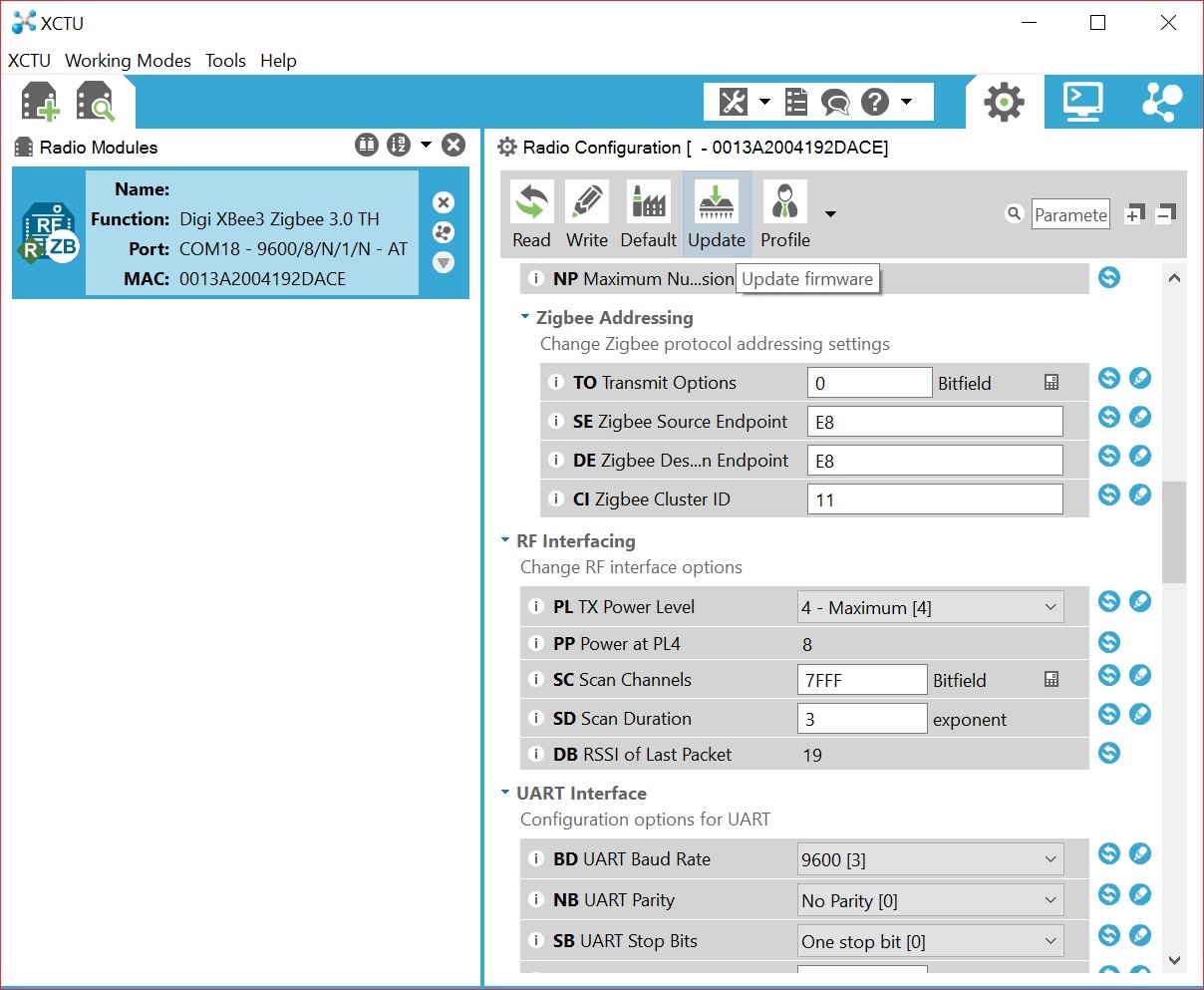
Task: Remove the XBee3 module with its X icon
Action: (x=444, y=202)
